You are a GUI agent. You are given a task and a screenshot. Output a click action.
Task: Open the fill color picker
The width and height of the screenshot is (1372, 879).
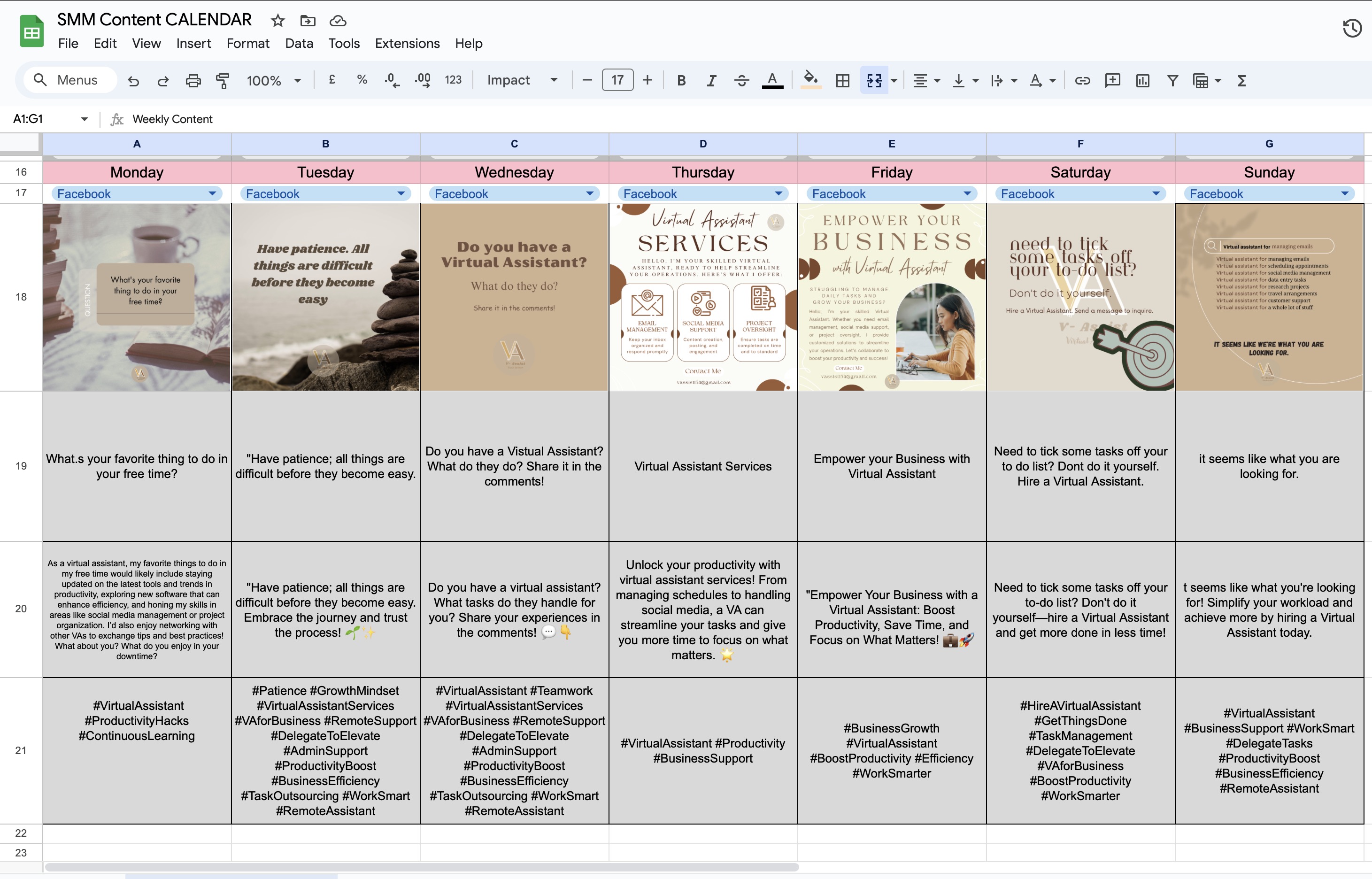click(x=810, y=80)
